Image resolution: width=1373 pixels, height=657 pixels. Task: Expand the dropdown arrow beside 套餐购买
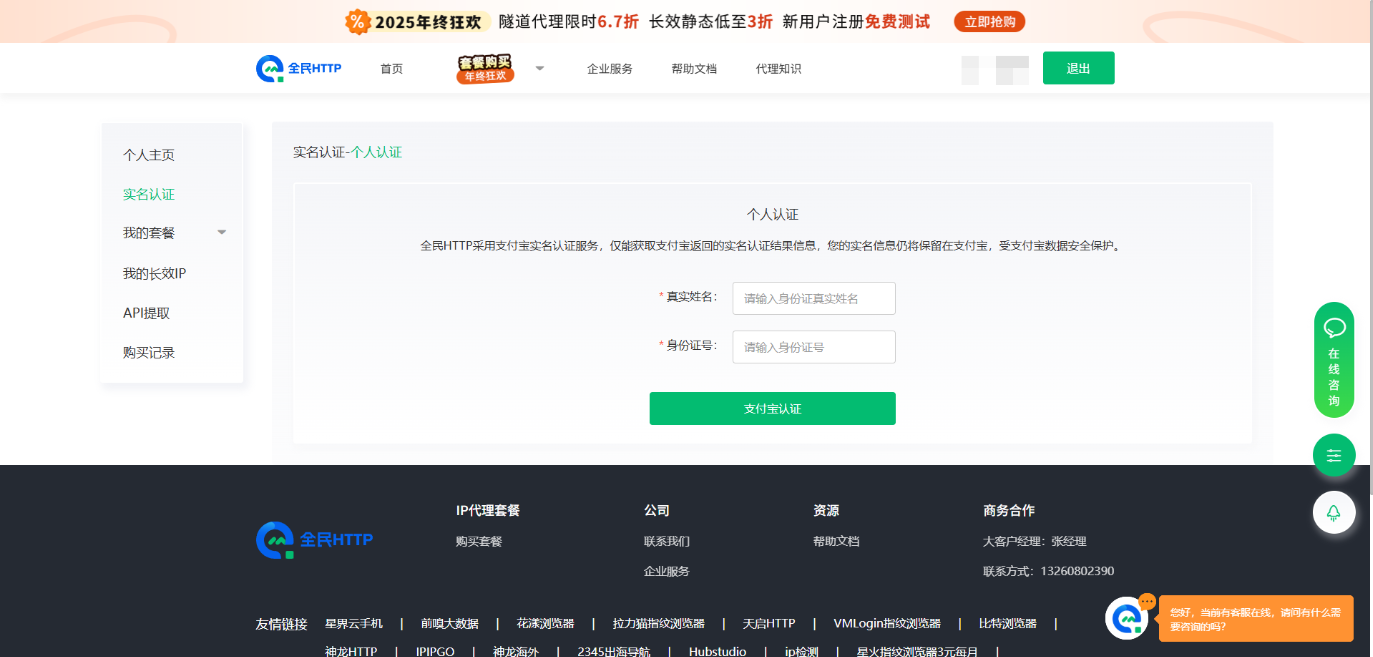(540, 69)
